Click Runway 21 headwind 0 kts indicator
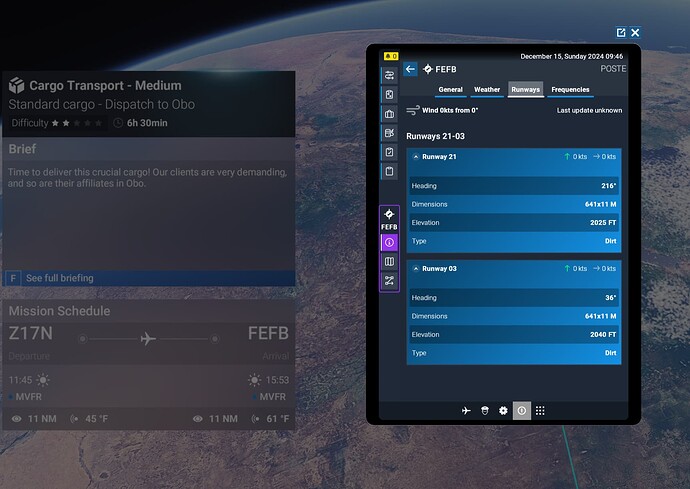The image size is (690, 489). coord(576,157)
